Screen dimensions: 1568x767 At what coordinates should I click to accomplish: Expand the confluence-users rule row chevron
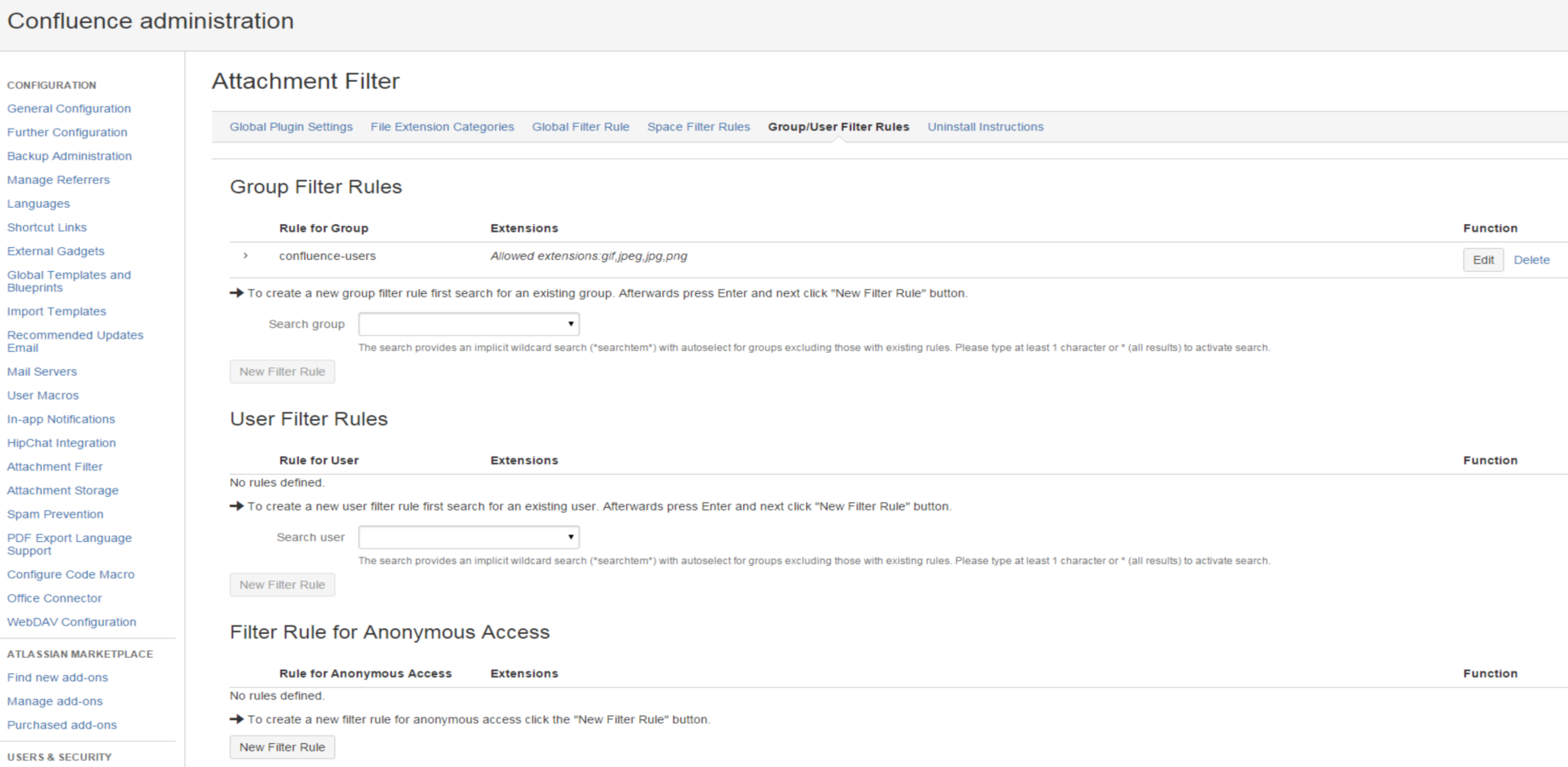[x=245, y=256]
